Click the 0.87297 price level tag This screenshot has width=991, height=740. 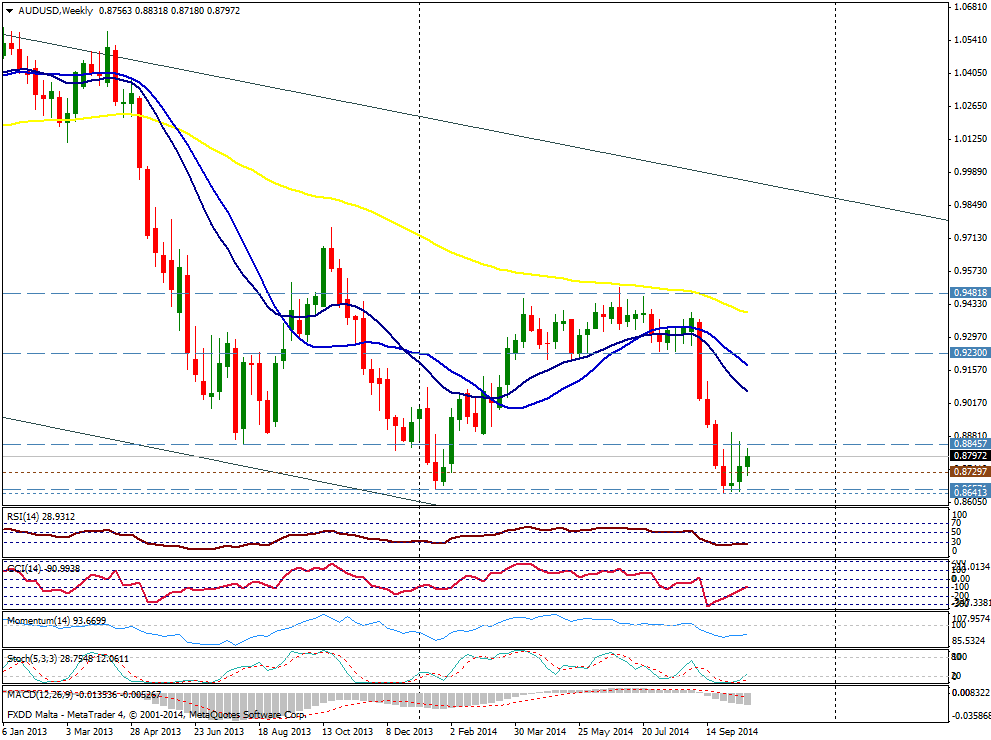pyautogui.click(x=968, y=471)
